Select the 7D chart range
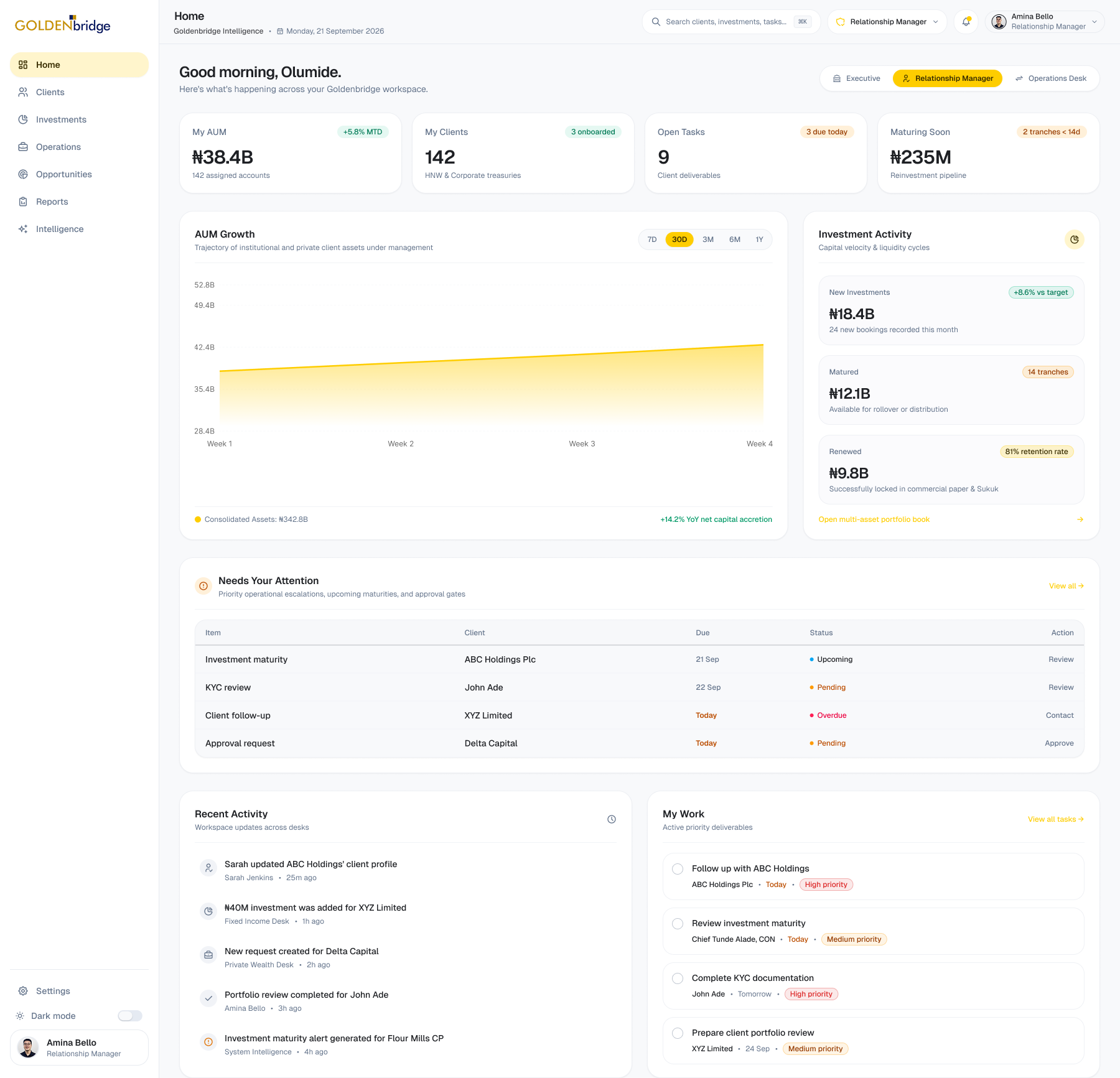The height and width of the screenshot is (1078, 1120). point(652,239)
